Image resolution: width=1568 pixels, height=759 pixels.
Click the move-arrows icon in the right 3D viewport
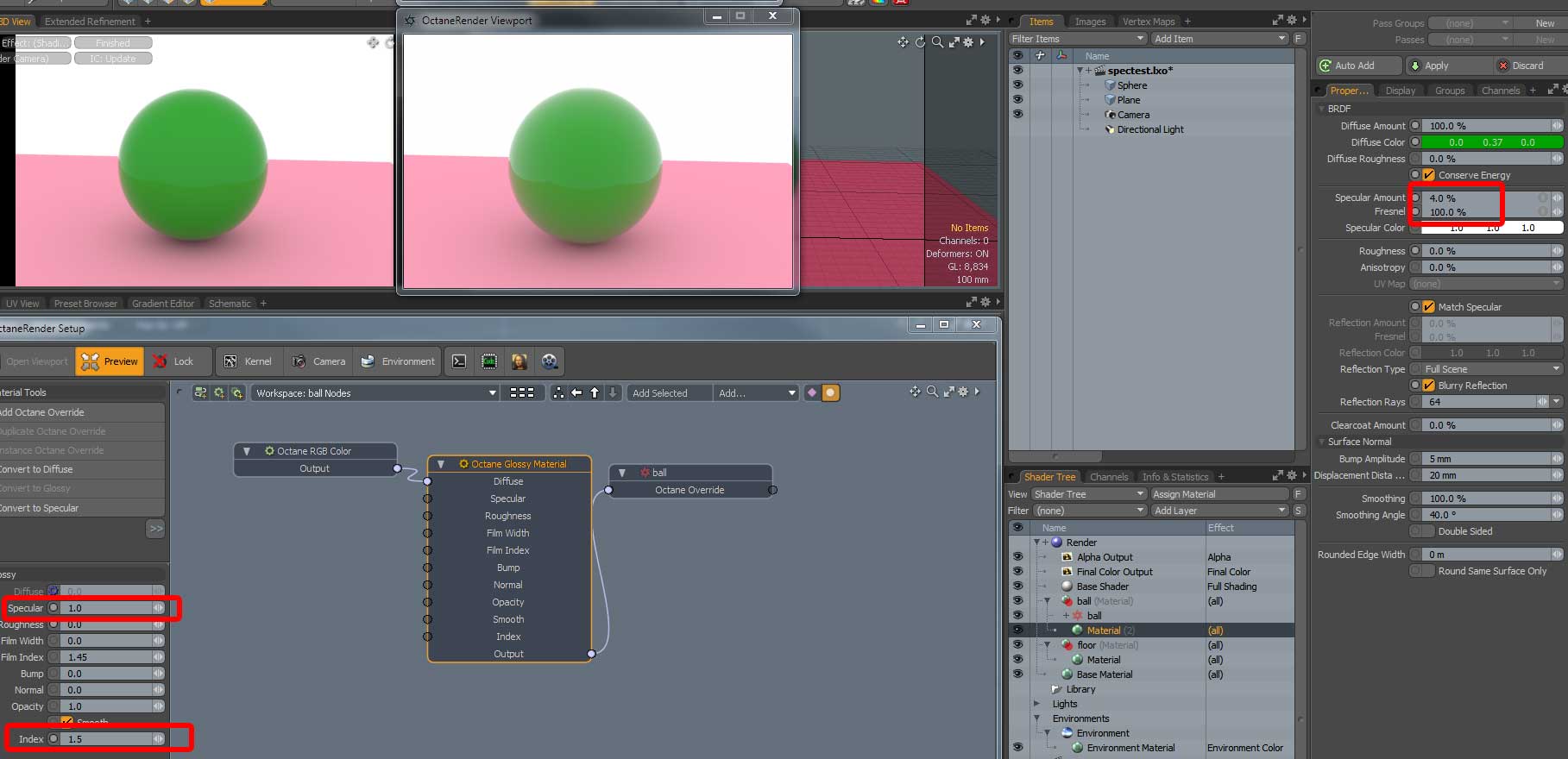coord(903,42)
